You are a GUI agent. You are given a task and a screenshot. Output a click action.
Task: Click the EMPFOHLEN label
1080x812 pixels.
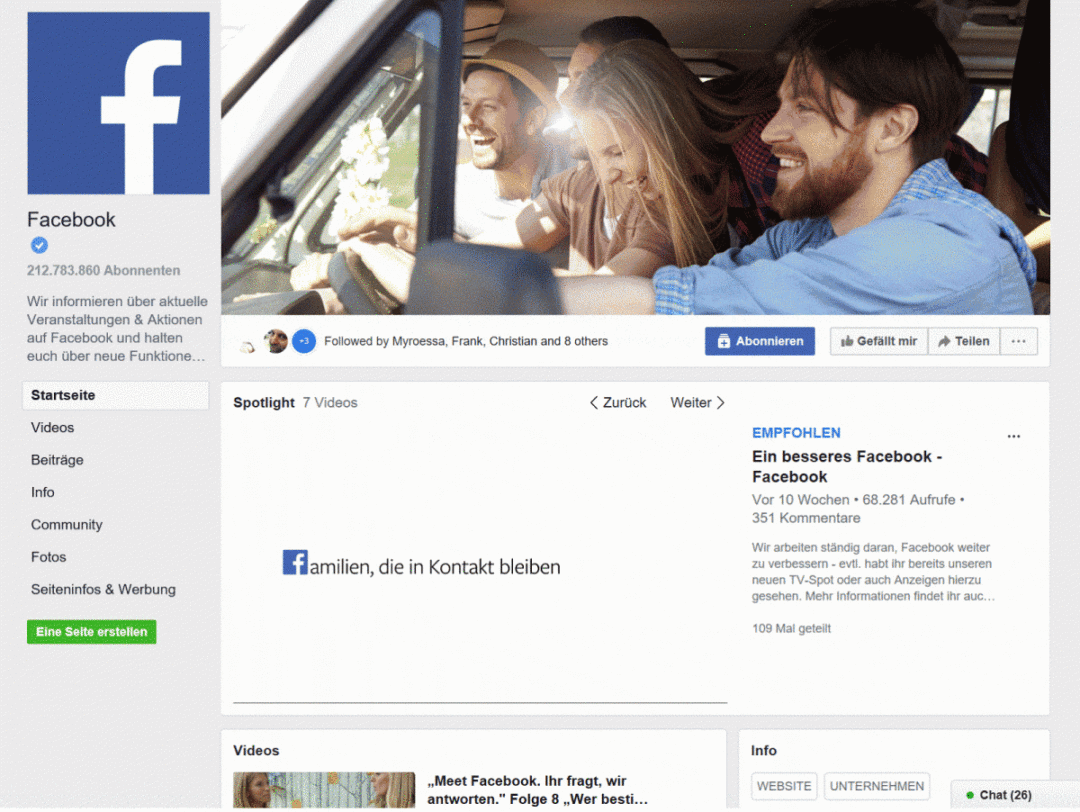(x=796, y=433)
